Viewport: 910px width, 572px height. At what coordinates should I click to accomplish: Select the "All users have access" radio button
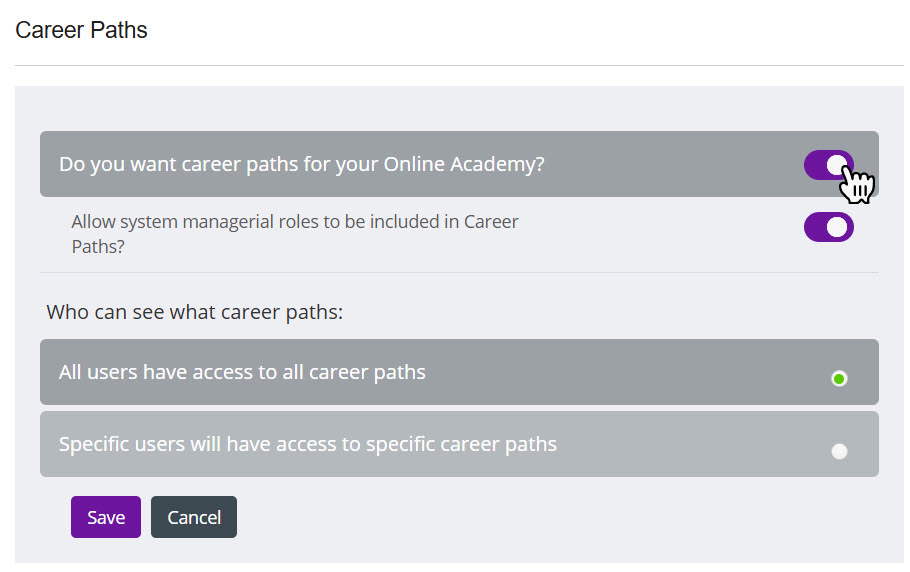[839, 378]
